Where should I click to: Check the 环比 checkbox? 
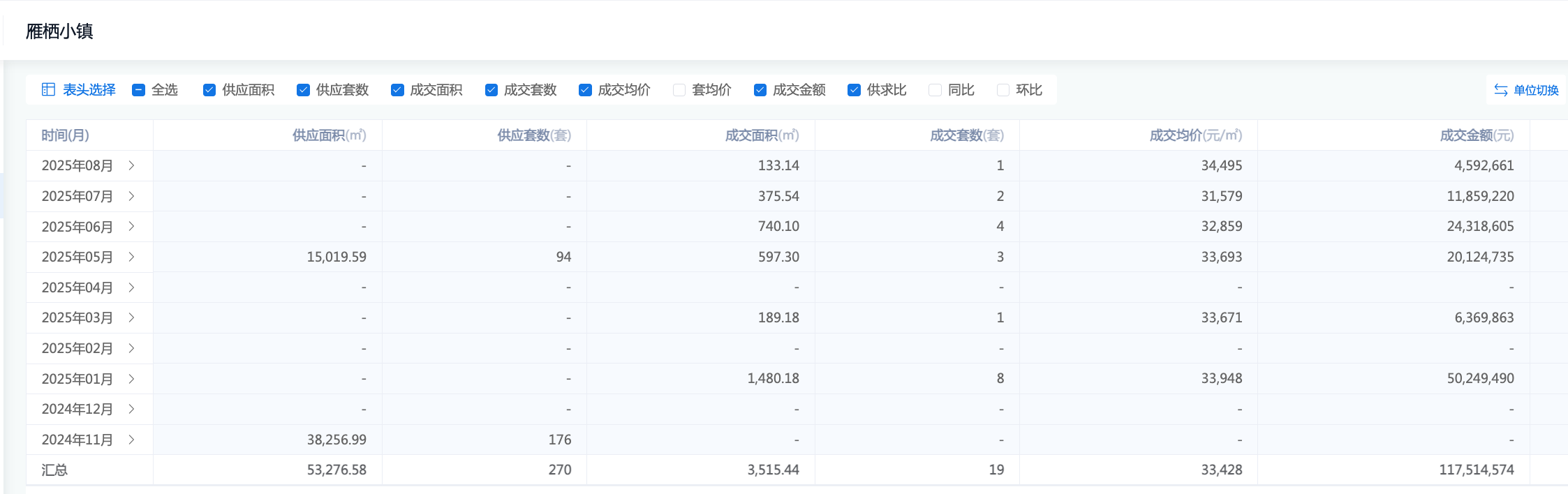[1003, 90]
